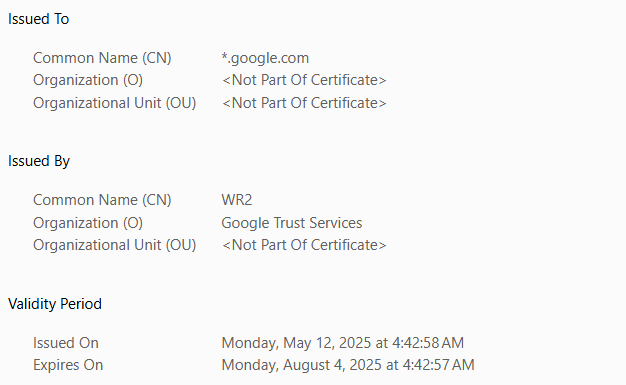Click Issued By organizational unit Not Part Of Certificate value
The width and height of the screenshot is (626, 385).
(304, 245)
